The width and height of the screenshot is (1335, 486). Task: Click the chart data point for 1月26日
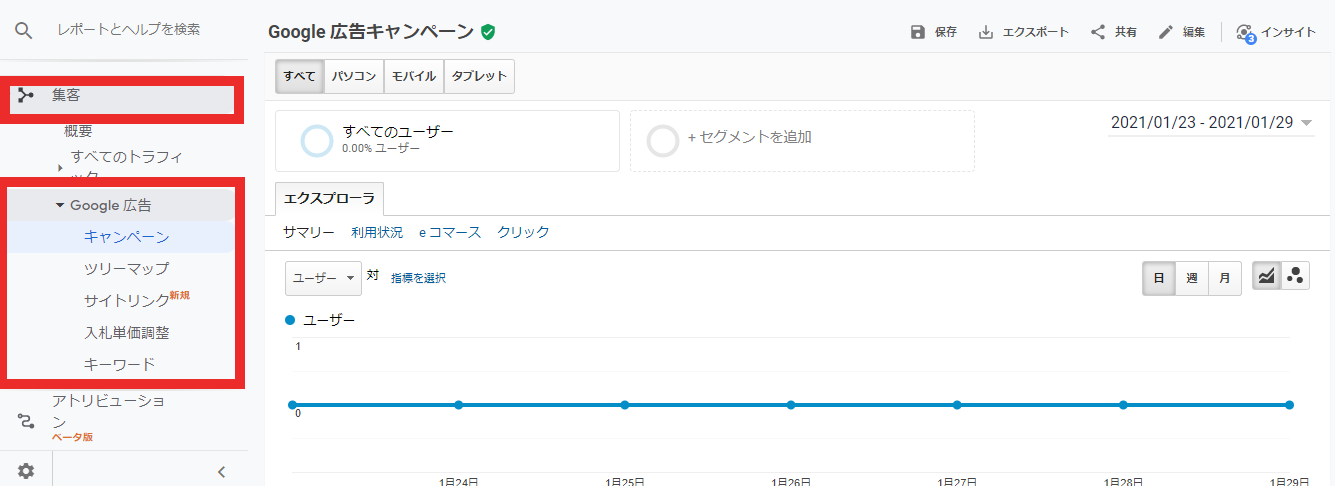791,405
